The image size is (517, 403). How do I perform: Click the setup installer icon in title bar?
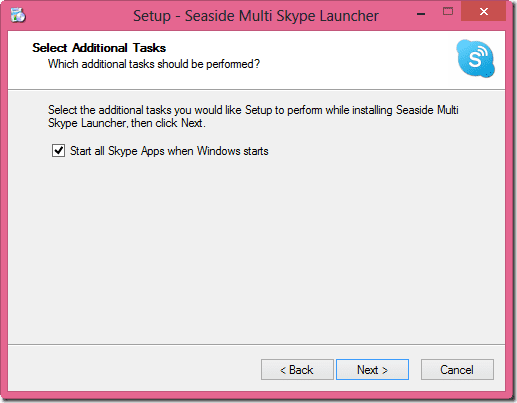coord(18,15)
